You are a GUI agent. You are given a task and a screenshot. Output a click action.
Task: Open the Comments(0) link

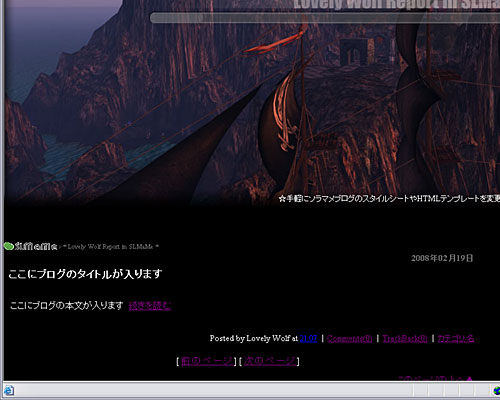tap(349, 338)
